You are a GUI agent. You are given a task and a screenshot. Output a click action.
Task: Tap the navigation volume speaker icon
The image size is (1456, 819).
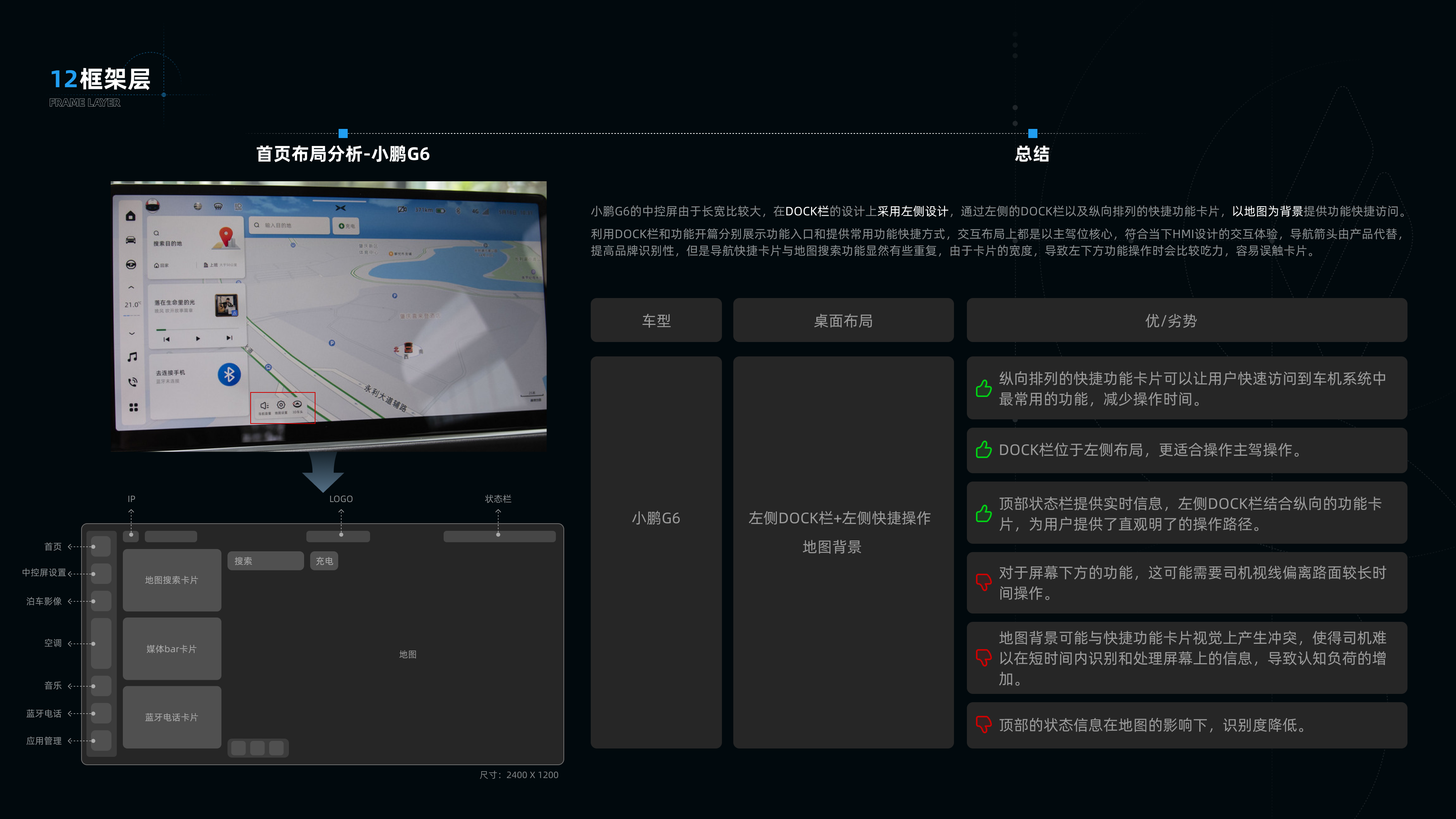click(265, 405)
